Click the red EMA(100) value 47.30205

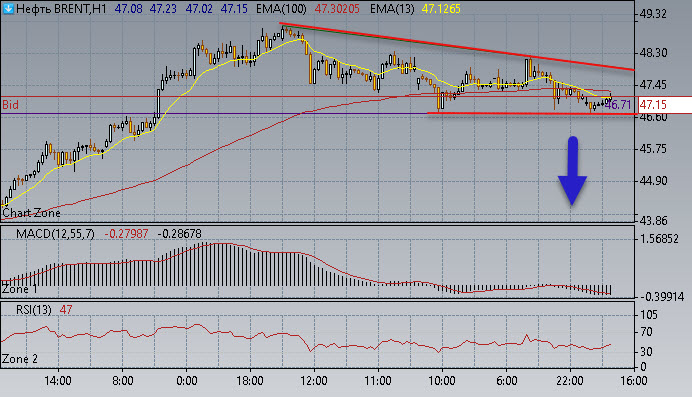tap(336, 9)
